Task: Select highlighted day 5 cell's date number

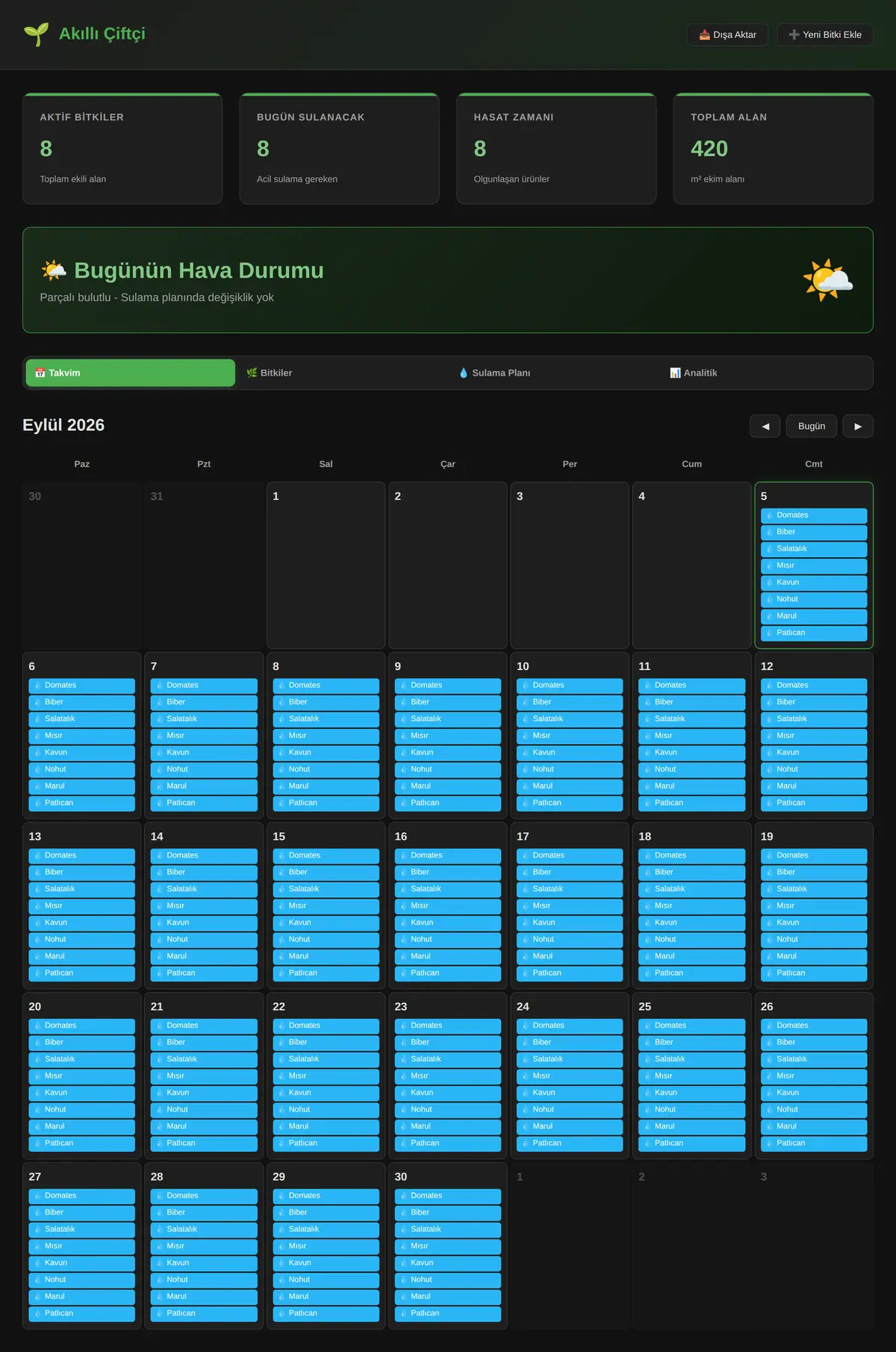Action: coord(764,496)
